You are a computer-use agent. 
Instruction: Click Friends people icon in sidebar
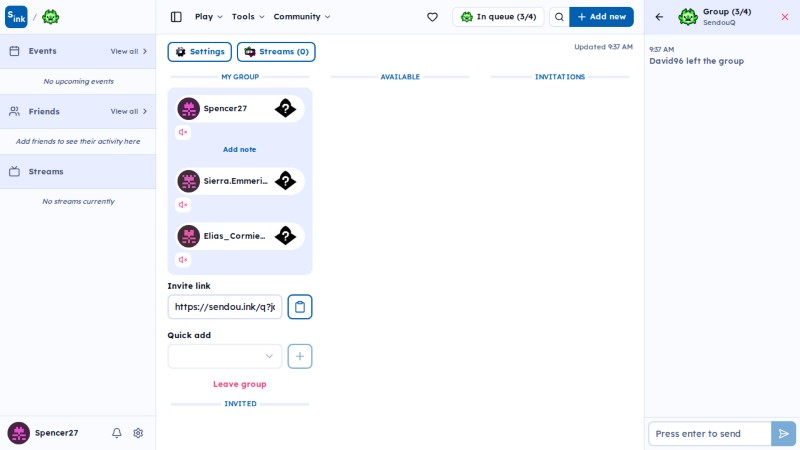[x=14, y=111]
